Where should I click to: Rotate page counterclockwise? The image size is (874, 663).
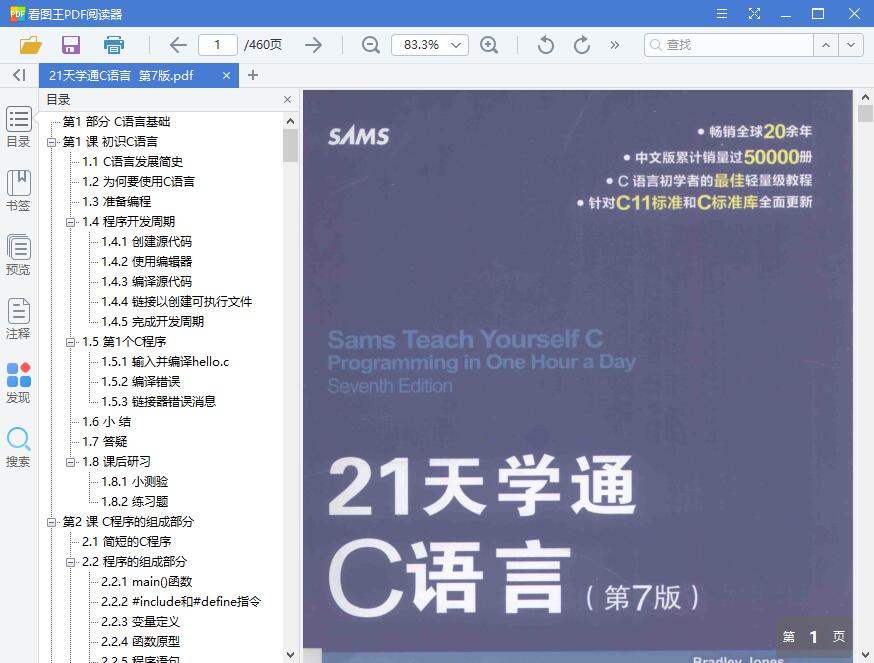[x=546, y=45]
